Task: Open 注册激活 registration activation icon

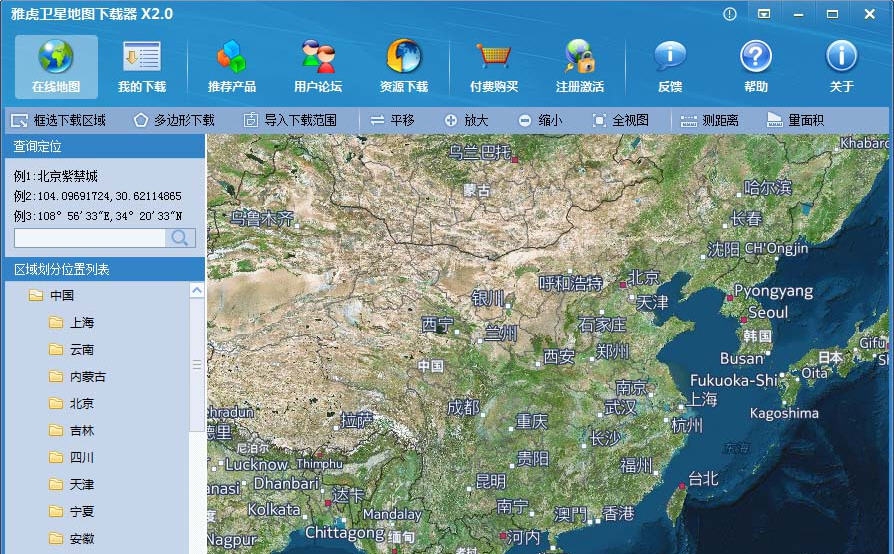Action: point(580,56)
